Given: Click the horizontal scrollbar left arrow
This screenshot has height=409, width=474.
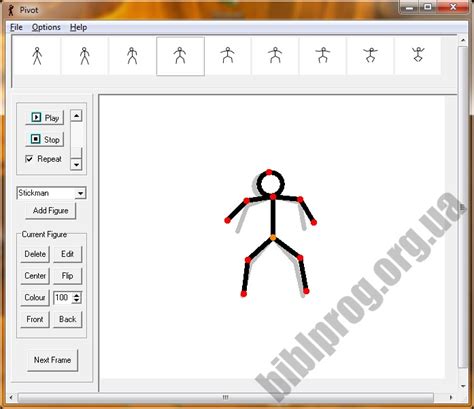Looking at the screenshot, I should click(11, 397).
